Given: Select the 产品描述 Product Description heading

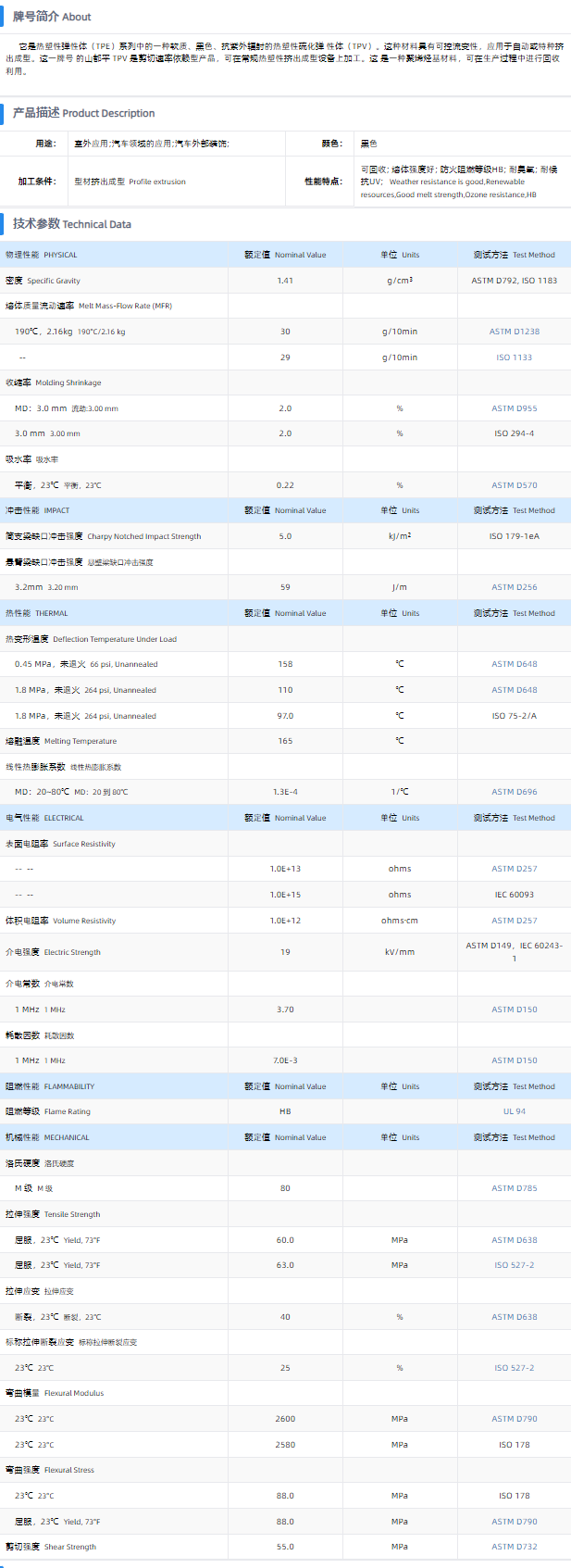Looking at the screenshot, I should [83, 113].
